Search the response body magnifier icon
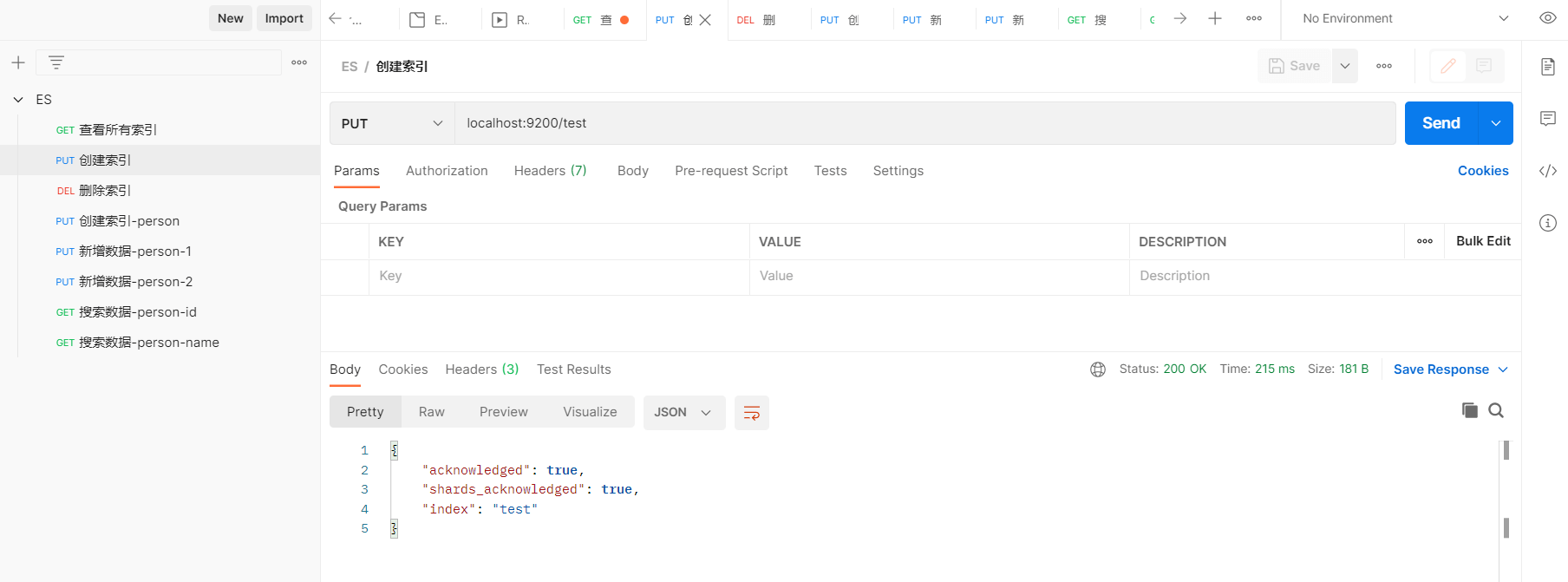Image resolution: width=1568 pixels, height=582 pixels. [1496, 410]
